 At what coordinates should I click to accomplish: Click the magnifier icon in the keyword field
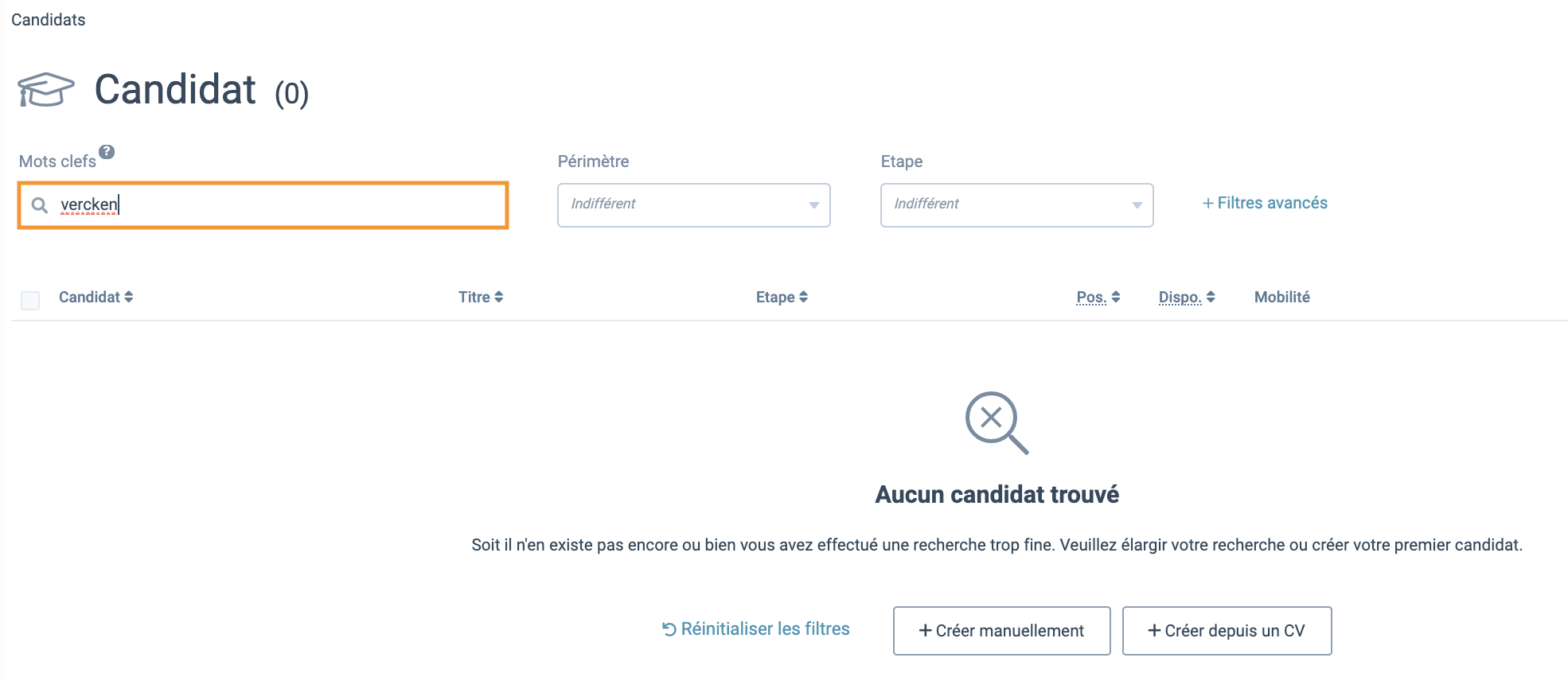(x=40, y=205)
